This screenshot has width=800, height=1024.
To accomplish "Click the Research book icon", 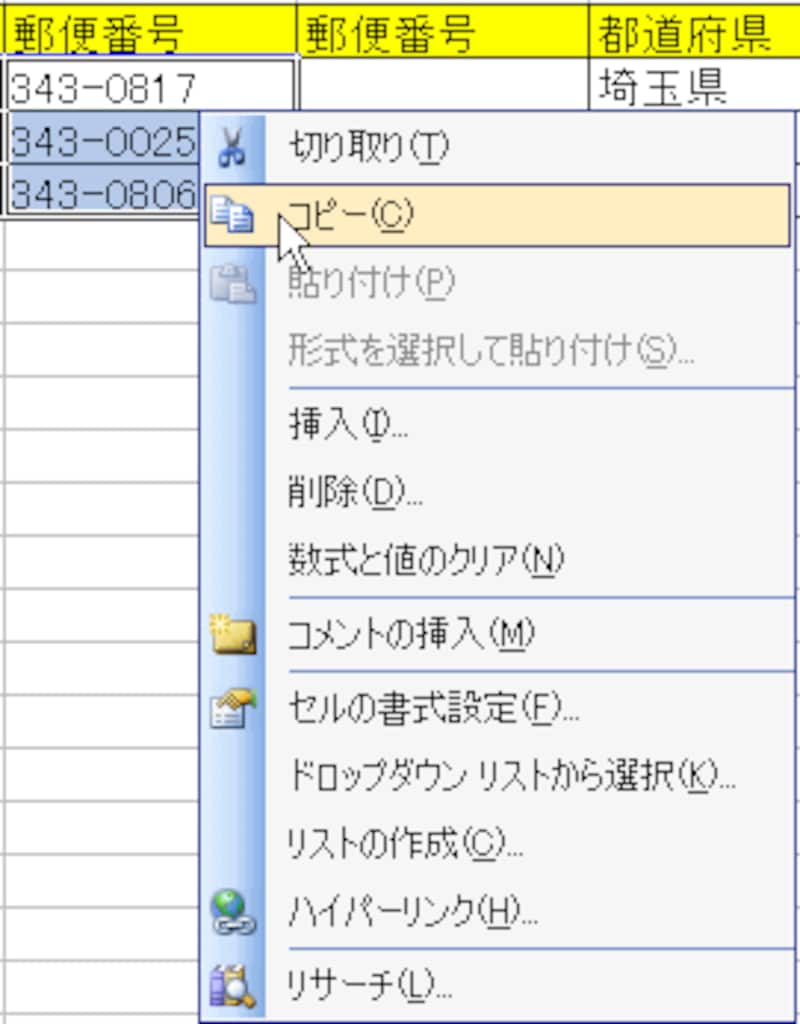I will tap(233, 985).
